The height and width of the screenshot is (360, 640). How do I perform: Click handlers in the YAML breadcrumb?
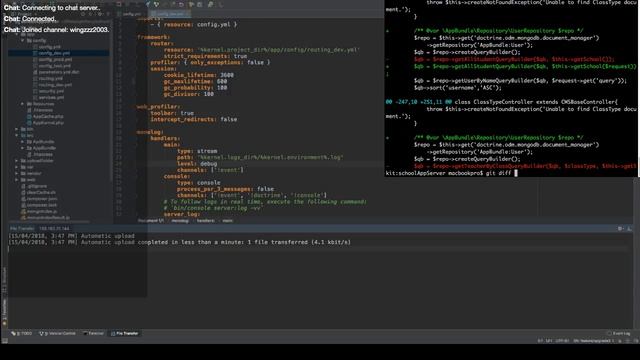click(205, 221)
